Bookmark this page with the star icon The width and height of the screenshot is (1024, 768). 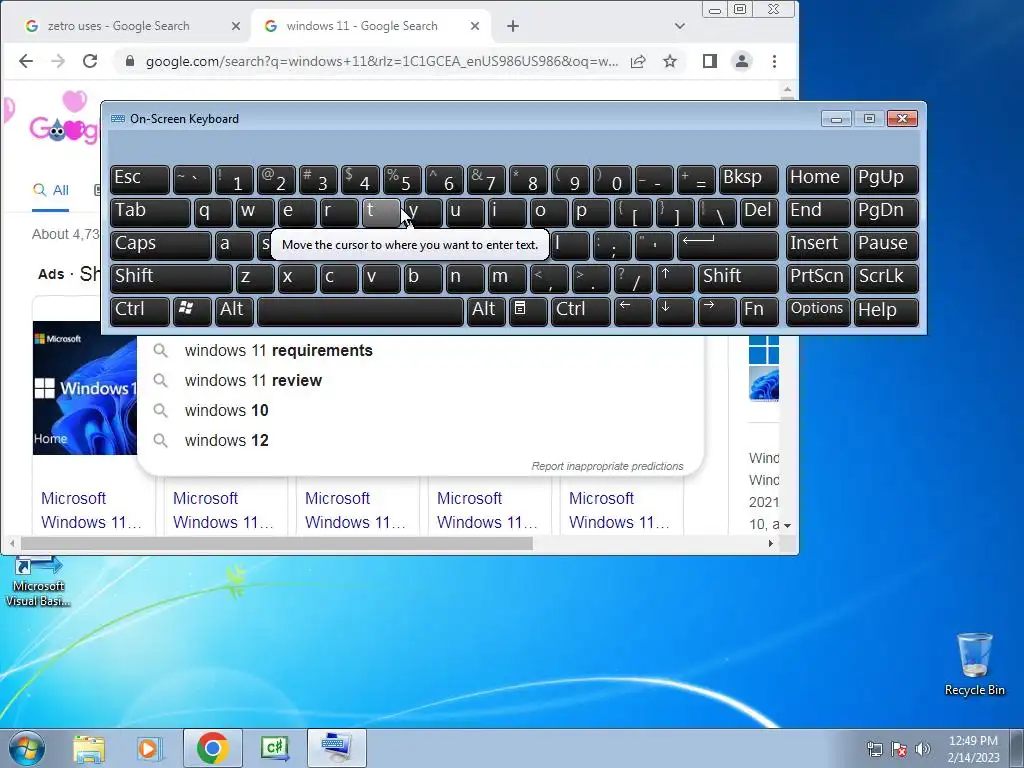click(670, 61)
